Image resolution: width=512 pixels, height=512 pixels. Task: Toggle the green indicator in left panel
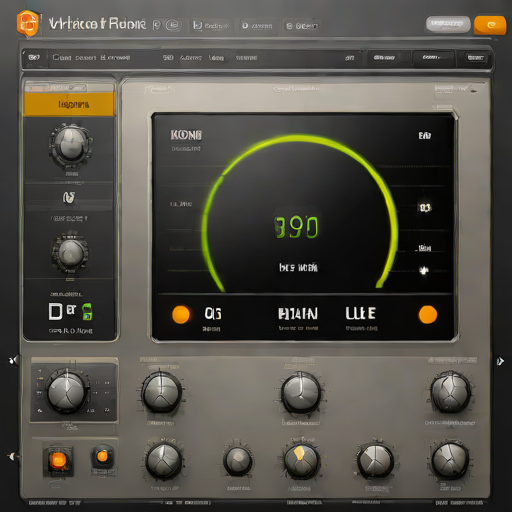point(87,312)
